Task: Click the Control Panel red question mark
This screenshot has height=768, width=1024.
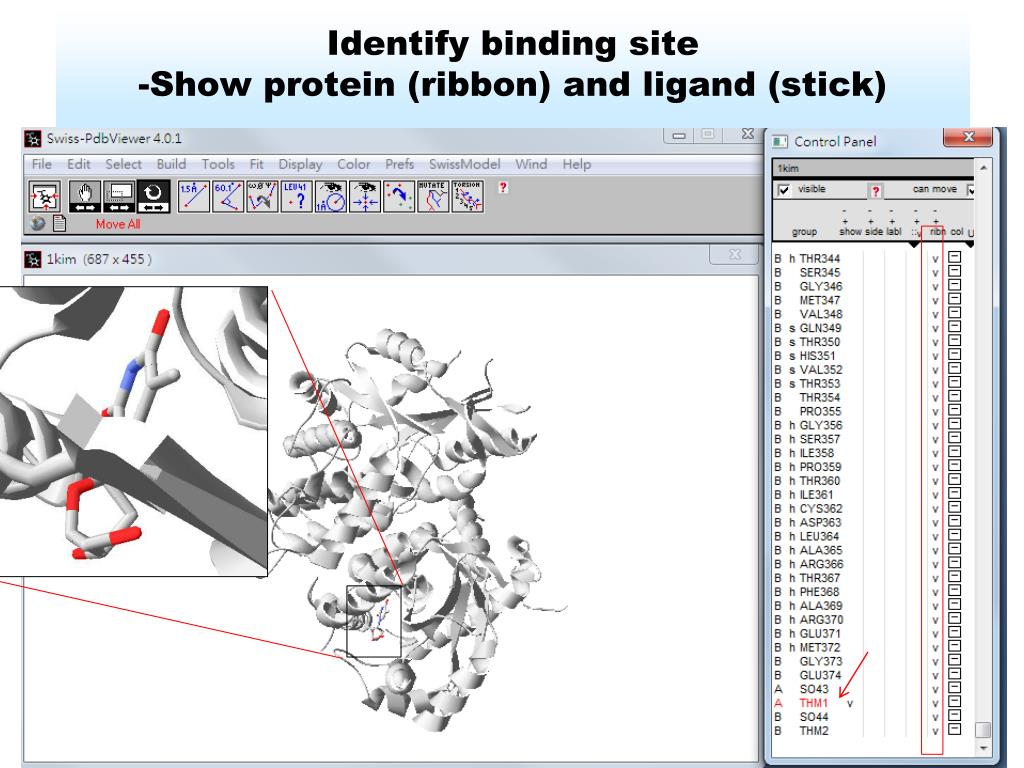Action: click(876, 191)
